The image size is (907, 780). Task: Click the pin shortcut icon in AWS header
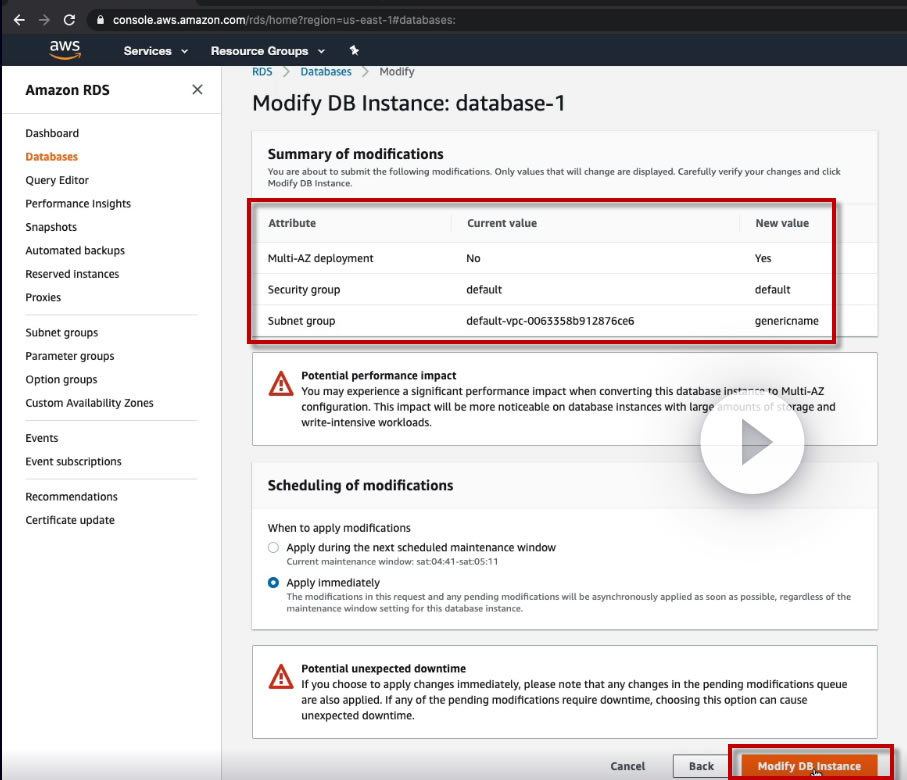[354, 50]
